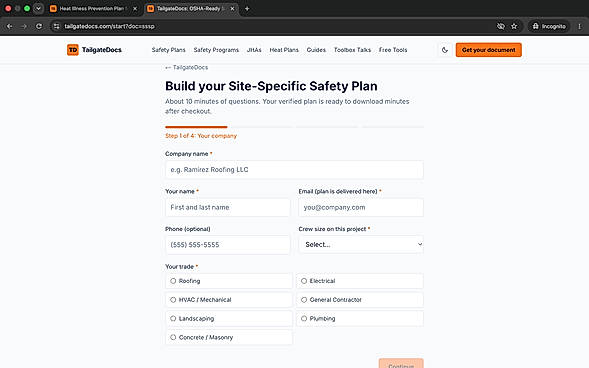Click the tracking protection eye icon

(x=500, y=26)
